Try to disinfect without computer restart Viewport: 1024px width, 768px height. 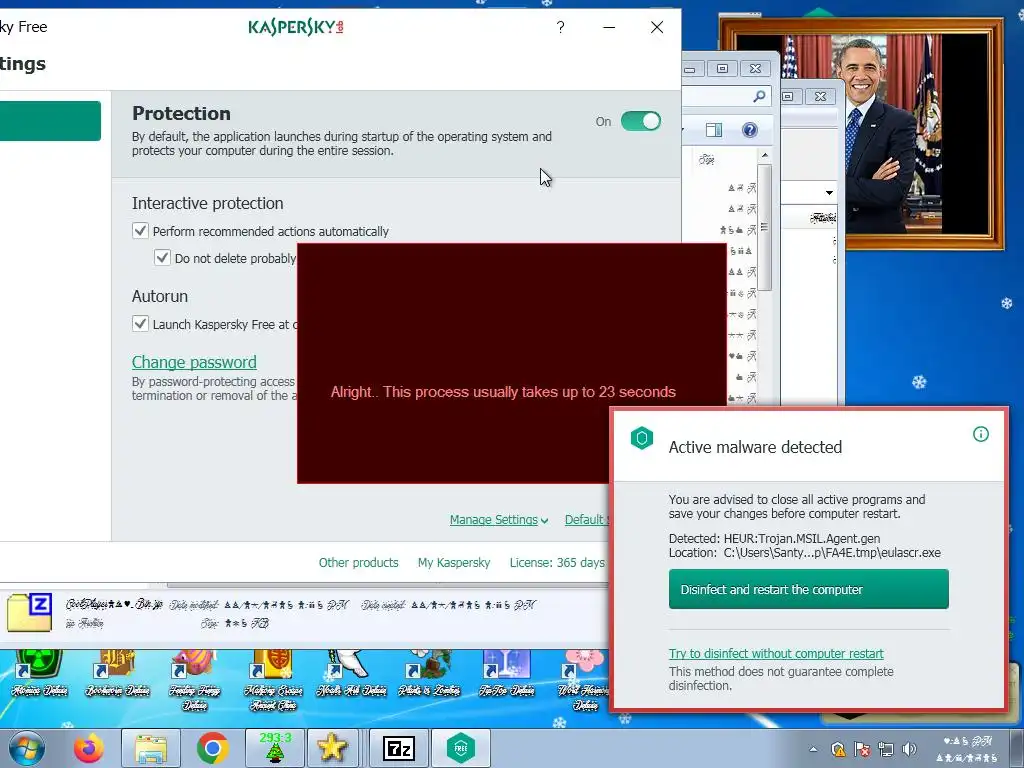coord(776,653)
